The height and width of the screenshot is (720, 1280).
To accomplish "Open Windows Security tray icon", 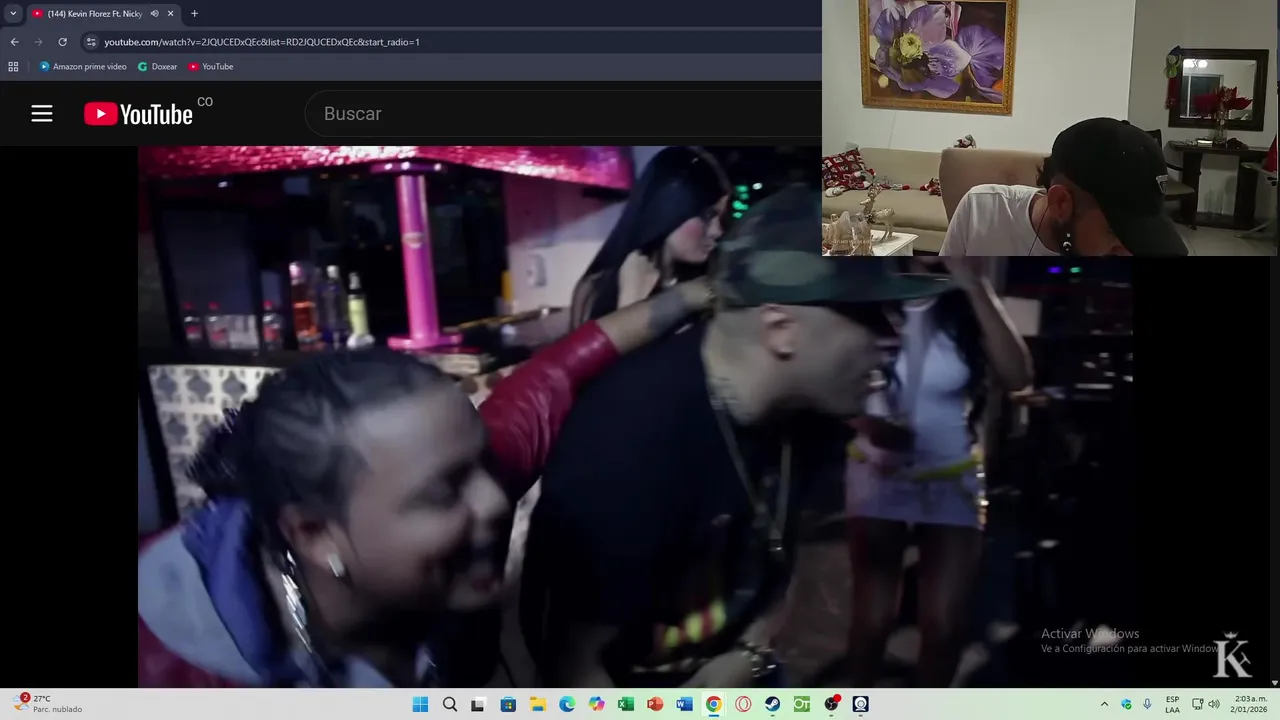I will tap(1126, 704).
